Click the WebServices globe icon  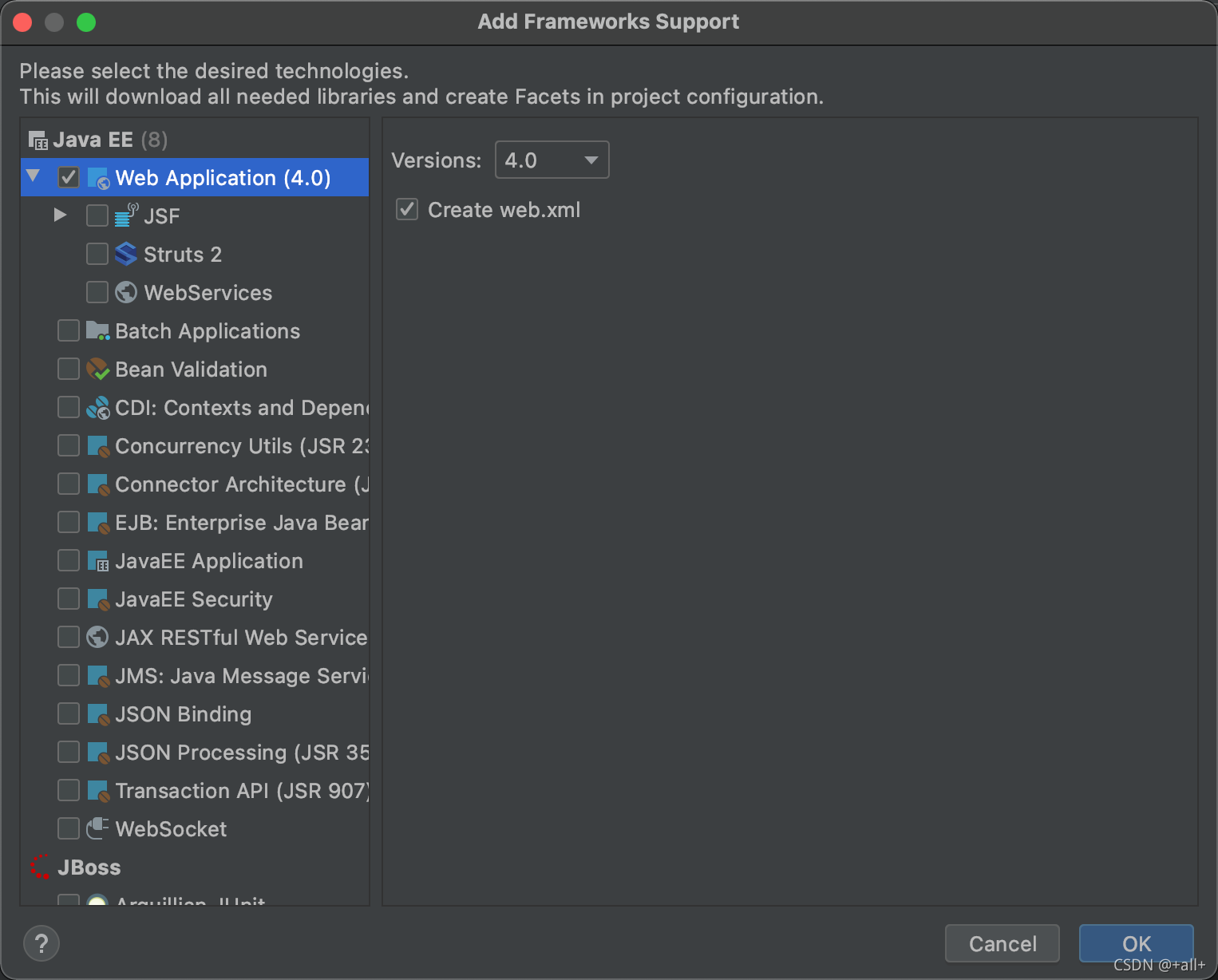pos(126,293)
